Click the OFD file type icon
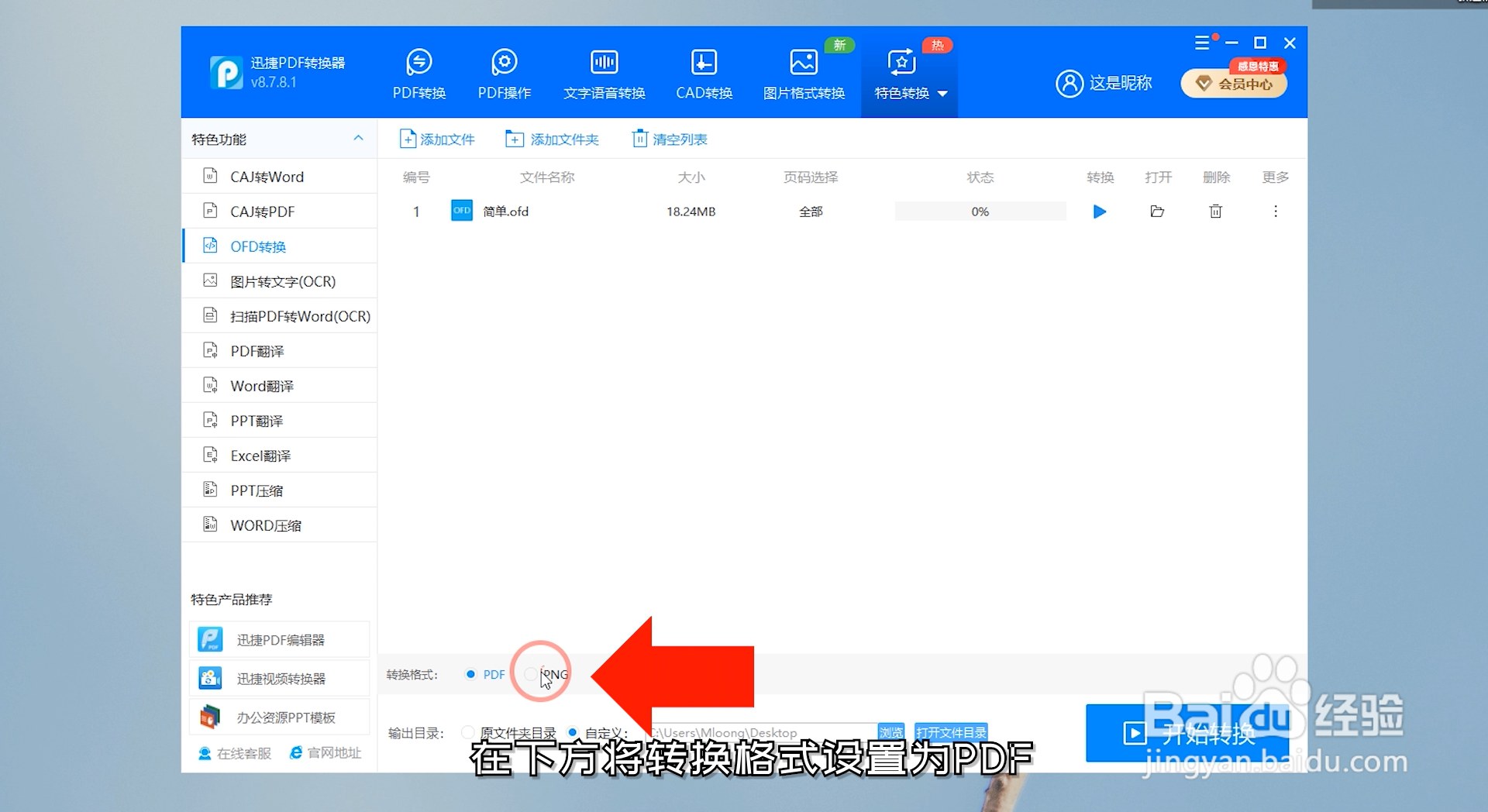Screen dimensions: 1488x812 pyautogui.click(x=462, y=211)
